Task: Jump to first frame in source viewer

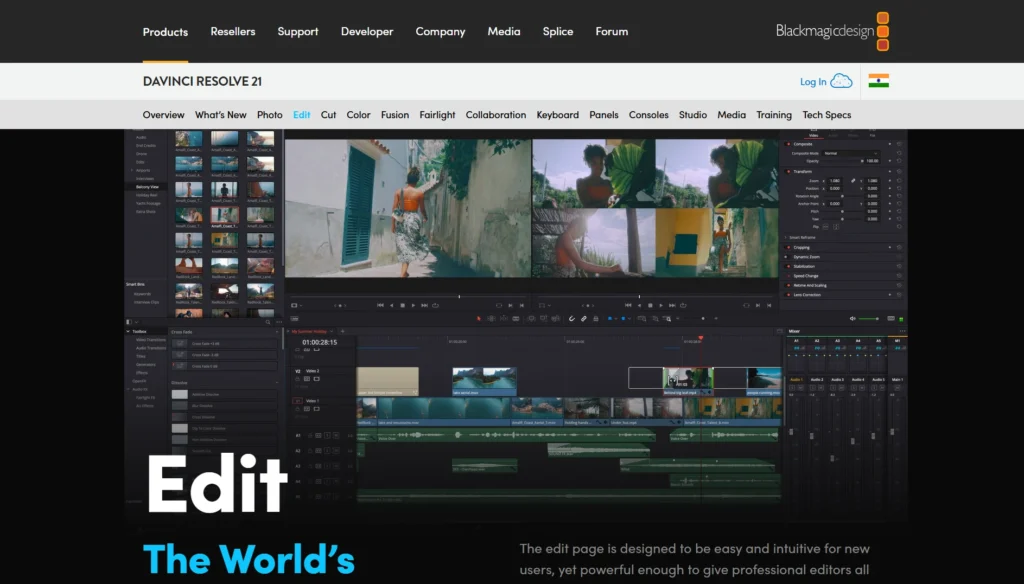Action: click(380, 305)
